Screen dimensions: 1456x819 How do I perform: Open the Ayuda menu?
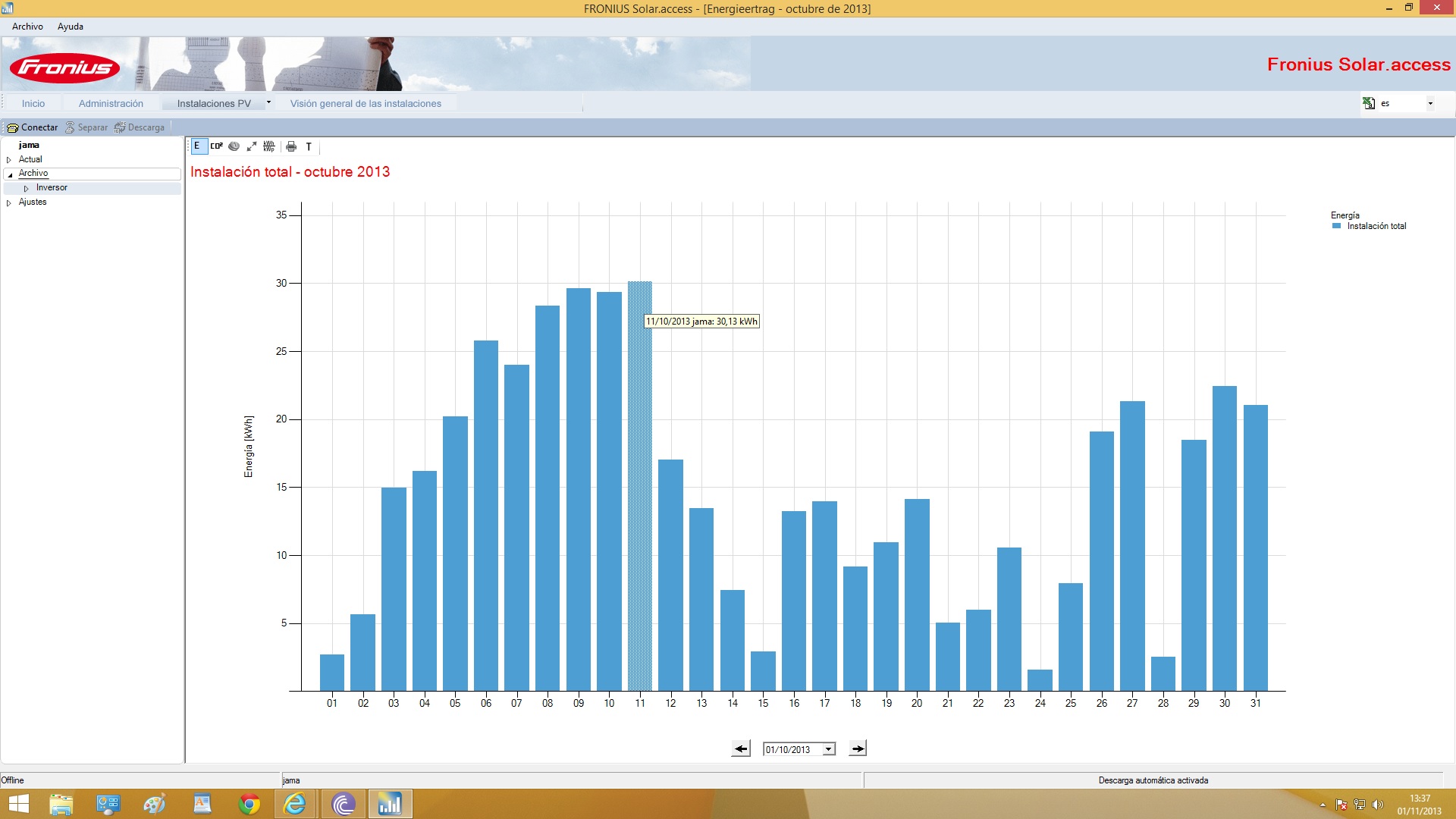(71, 27)
